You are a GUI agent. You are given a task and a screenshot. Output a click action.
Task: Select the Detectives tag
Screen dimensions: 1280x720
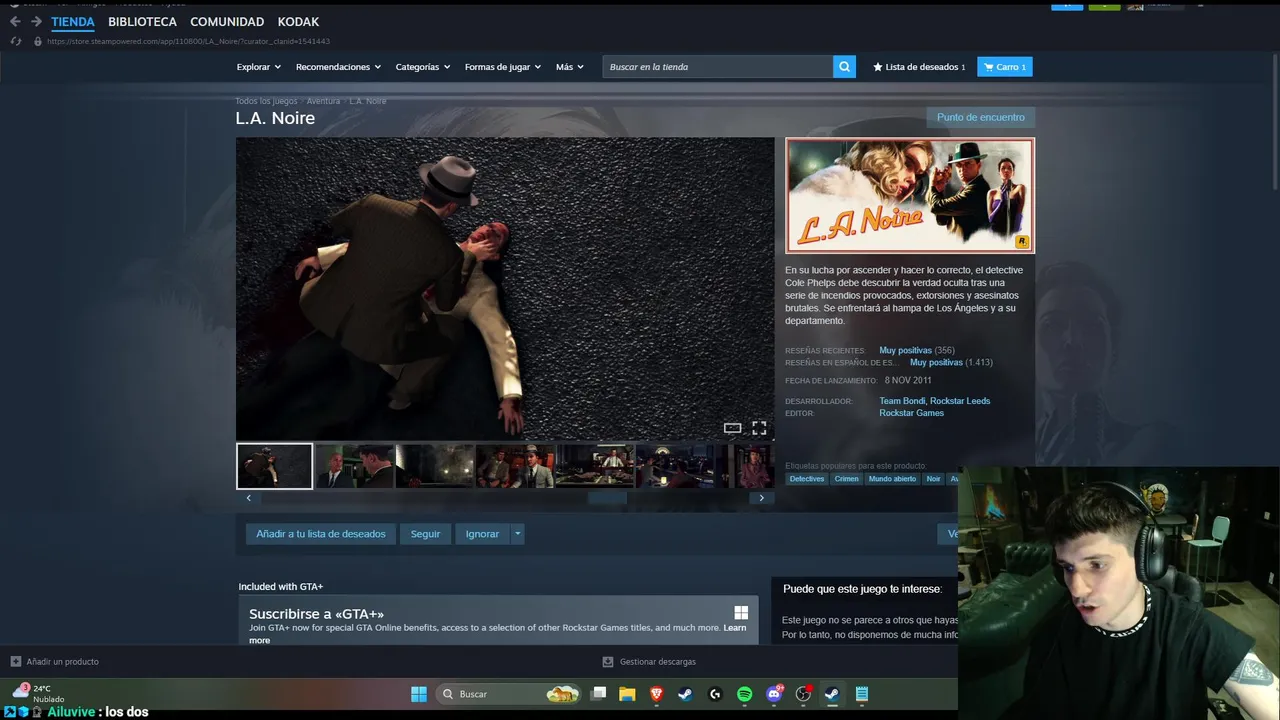click(807, 479)
